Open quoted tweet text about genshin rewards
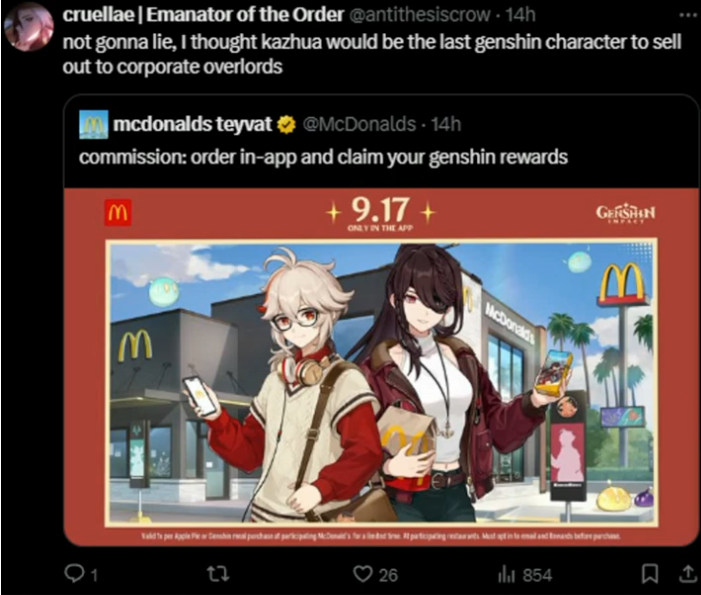Screen dimensions: 701x595 click(323, 157)
